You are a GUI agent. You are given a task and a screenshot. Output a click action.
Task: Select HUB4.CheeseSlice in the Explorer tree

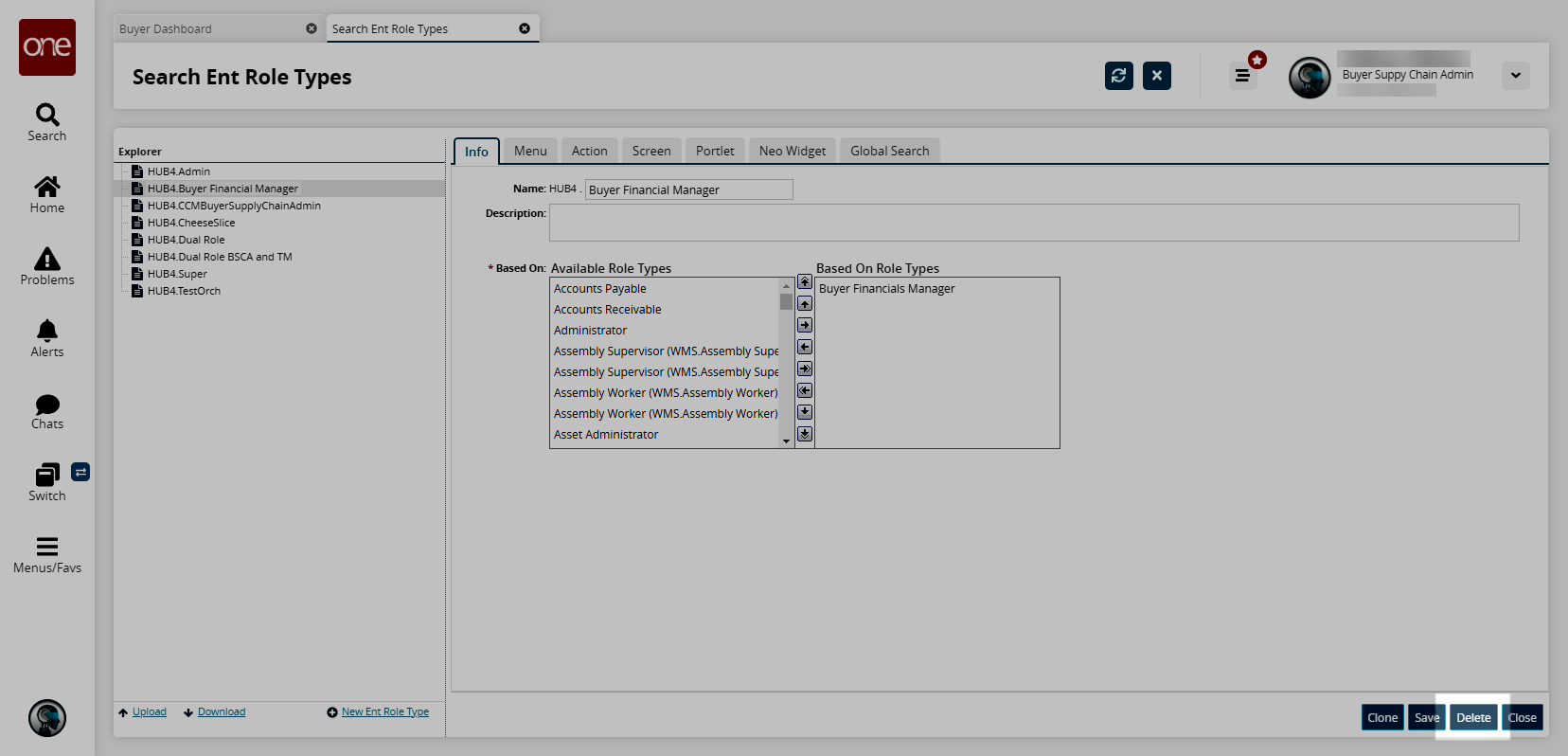point(191,223)
